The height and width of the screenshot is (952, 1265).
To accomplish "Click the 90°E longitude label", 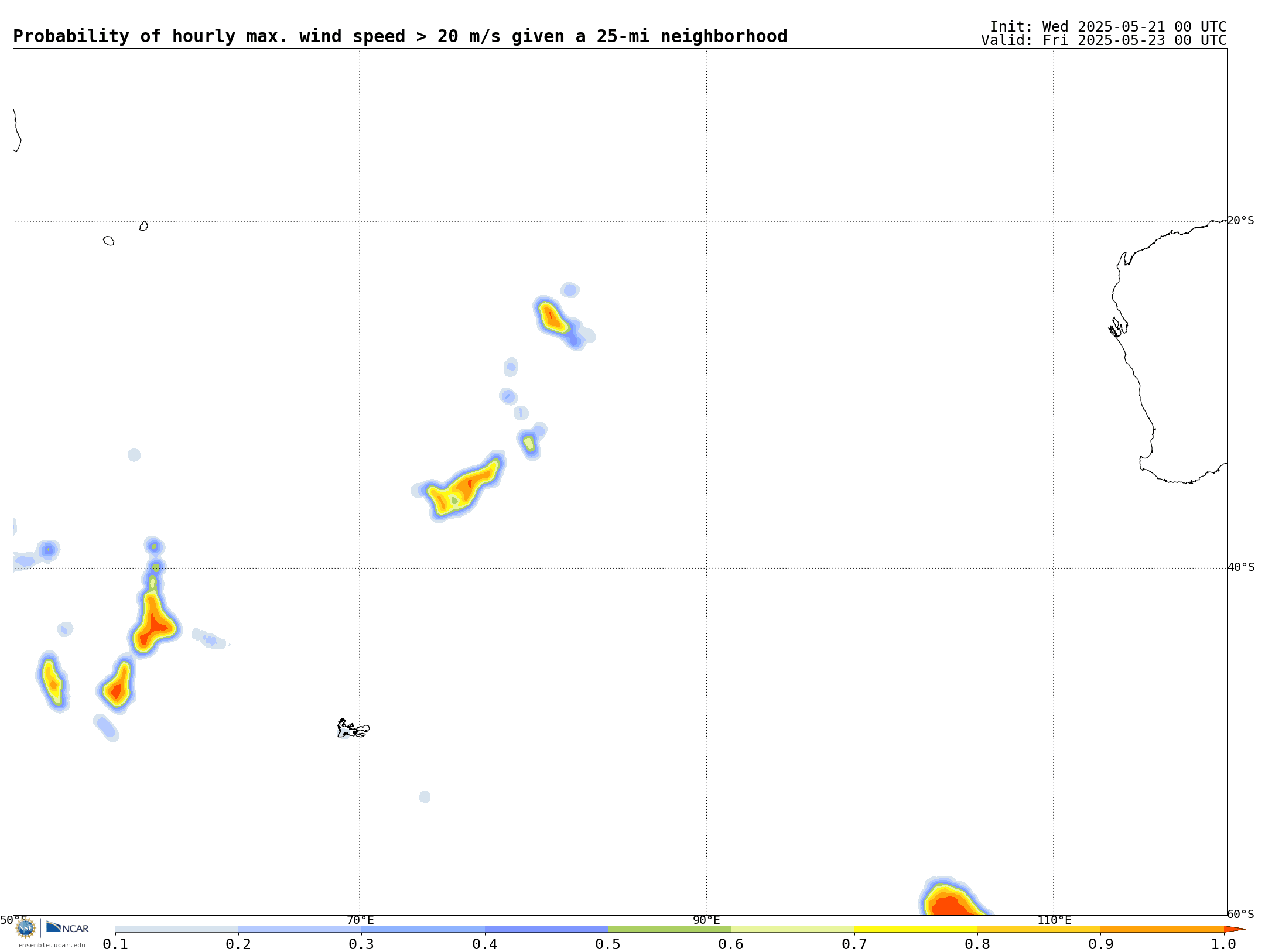I will click(x=707, y=920).
